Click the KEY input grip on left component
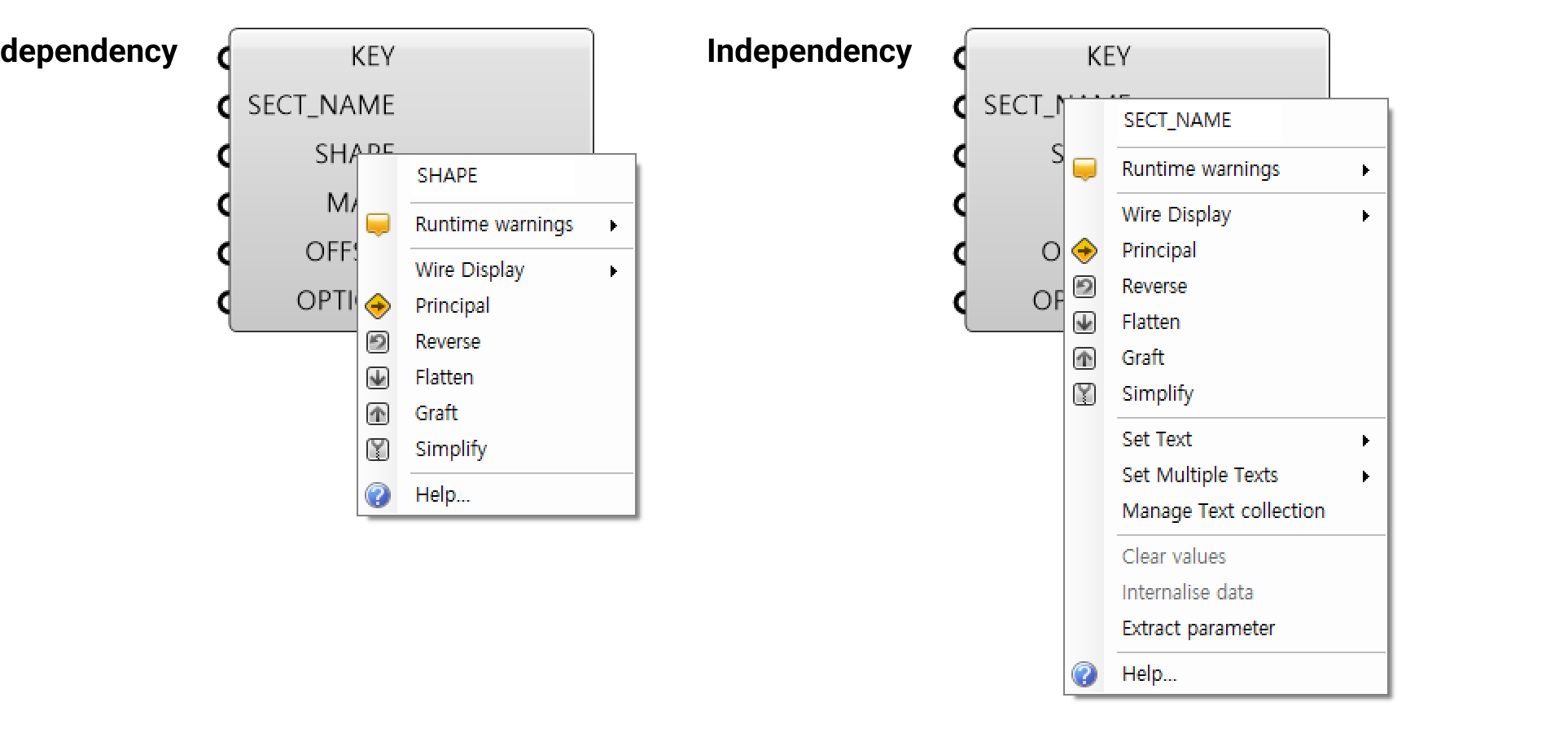Viewport: 1568px width, 733px height. click(x=223, y=57)
